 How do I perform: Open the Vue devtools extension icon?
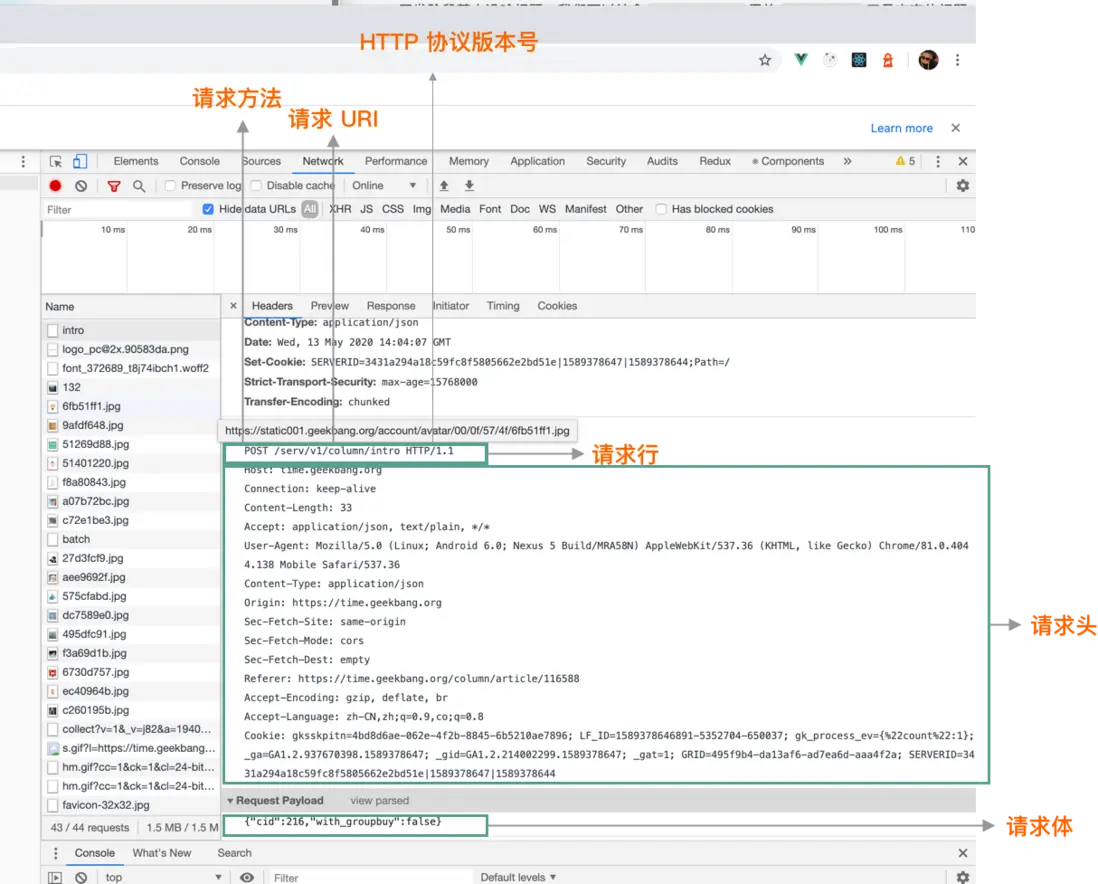(800, 60)
